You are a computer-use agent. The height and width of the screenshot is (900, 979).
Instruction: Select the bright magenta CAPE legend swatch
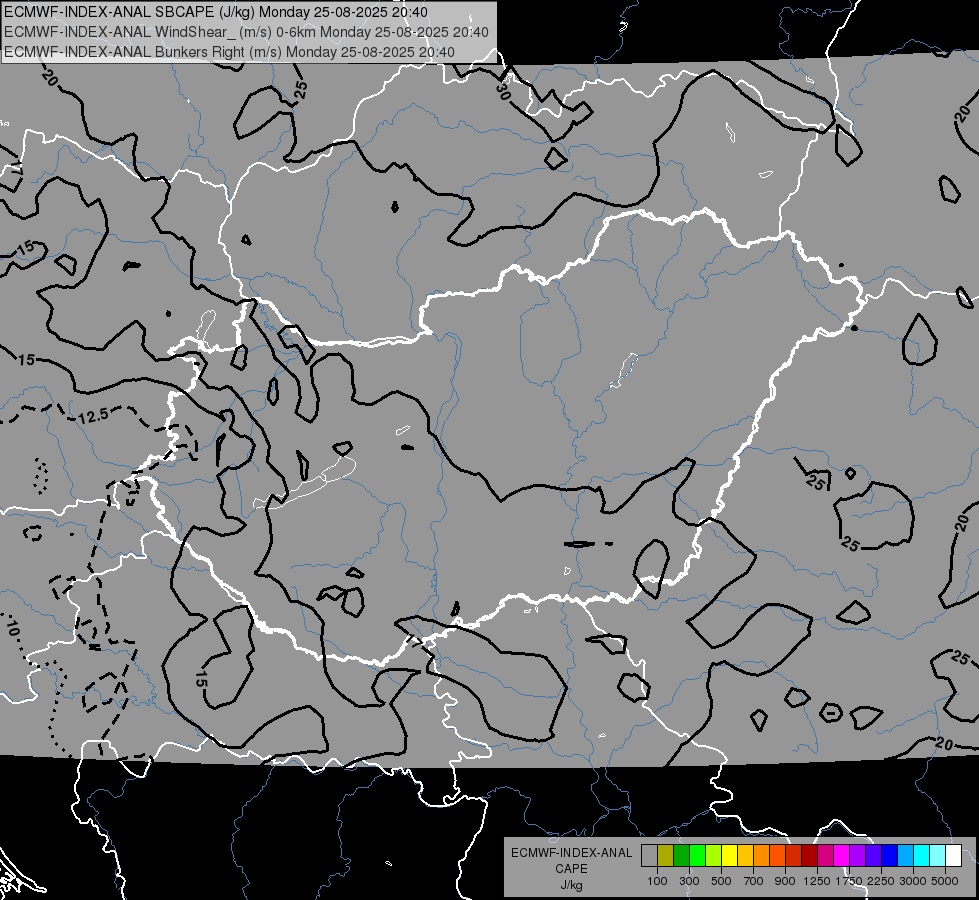(842, 855)
